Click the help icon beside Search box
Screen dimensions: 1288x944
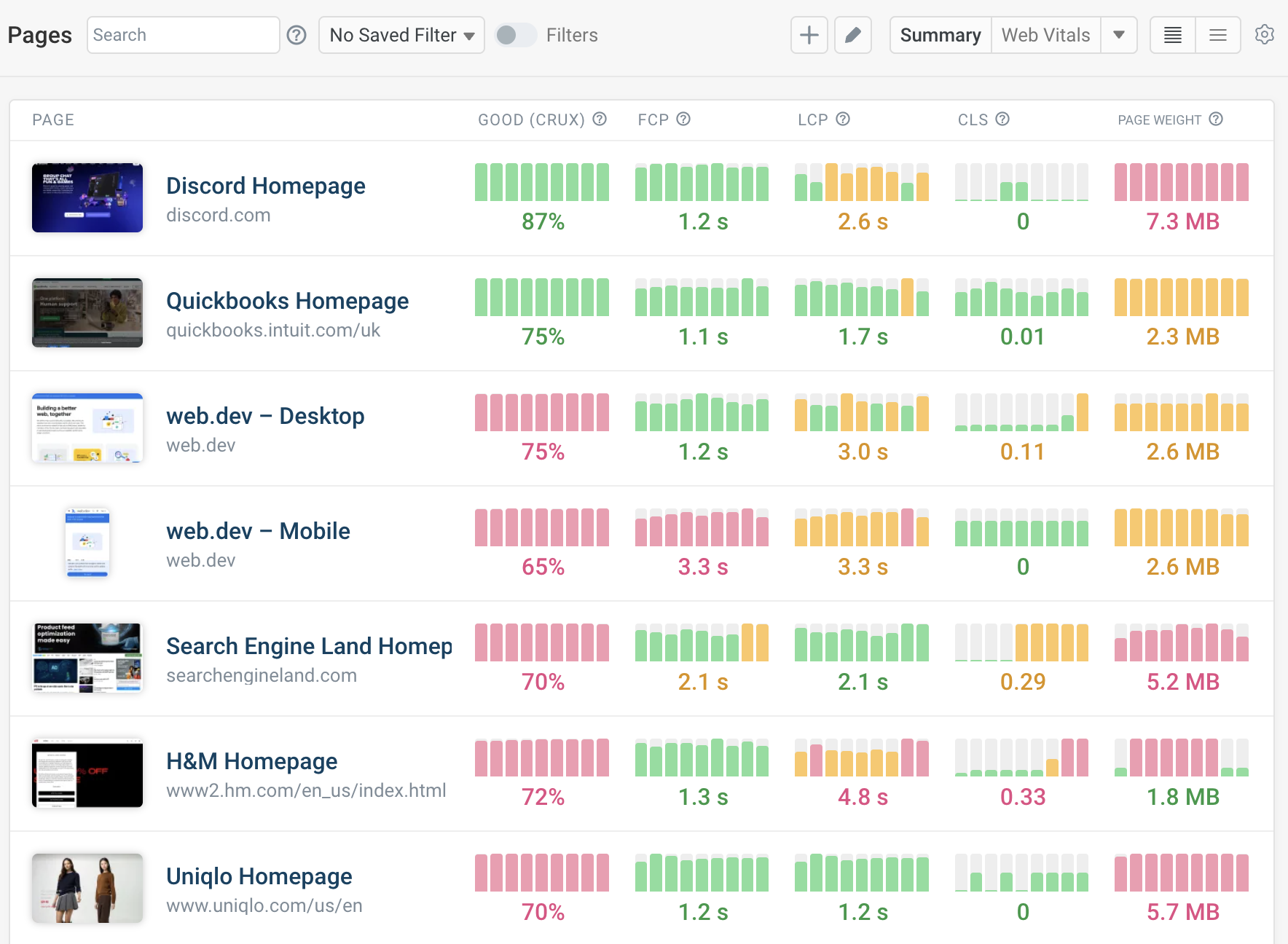pos(297,35)
